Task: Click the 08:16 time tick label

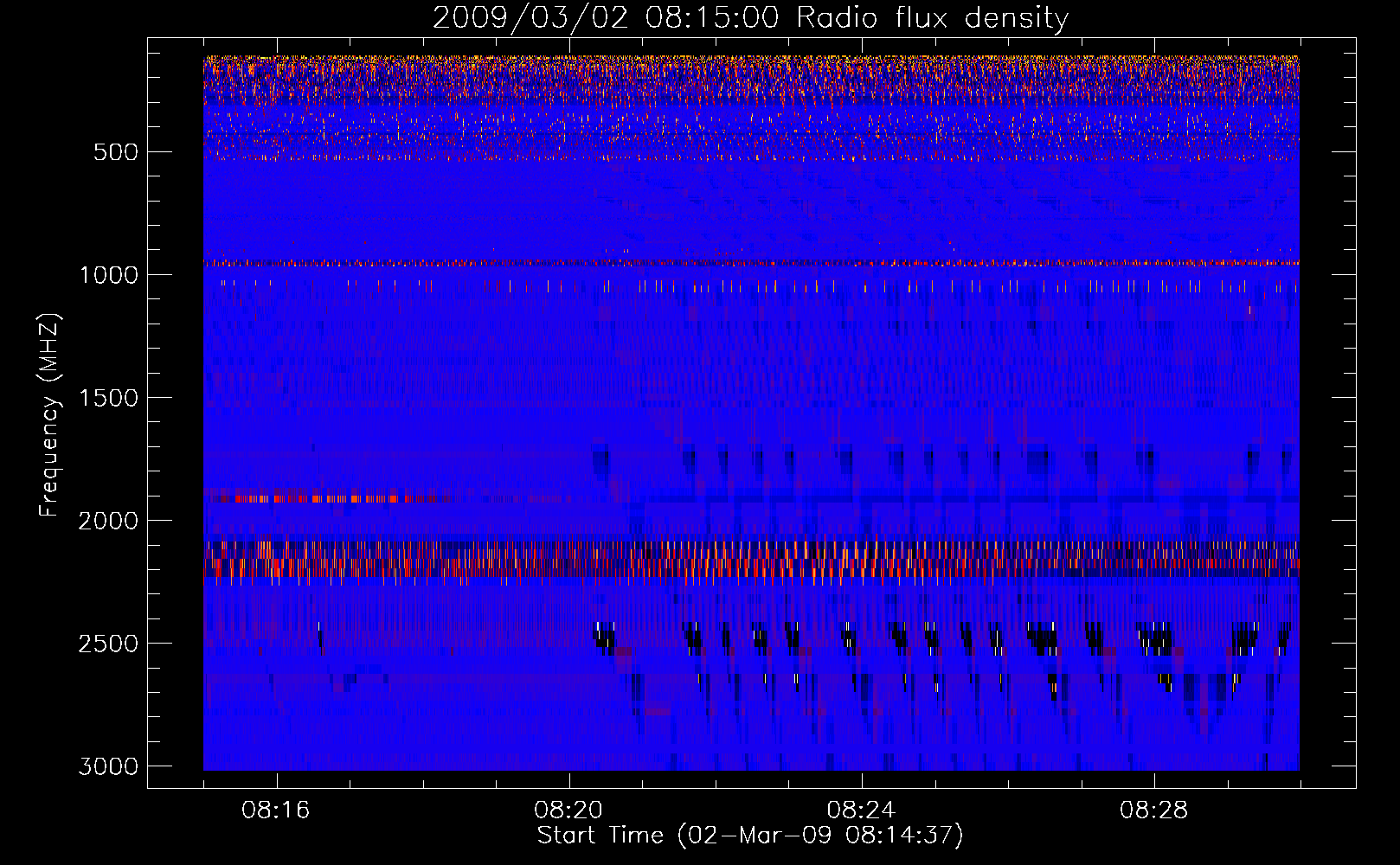Action: coord(276,811)
